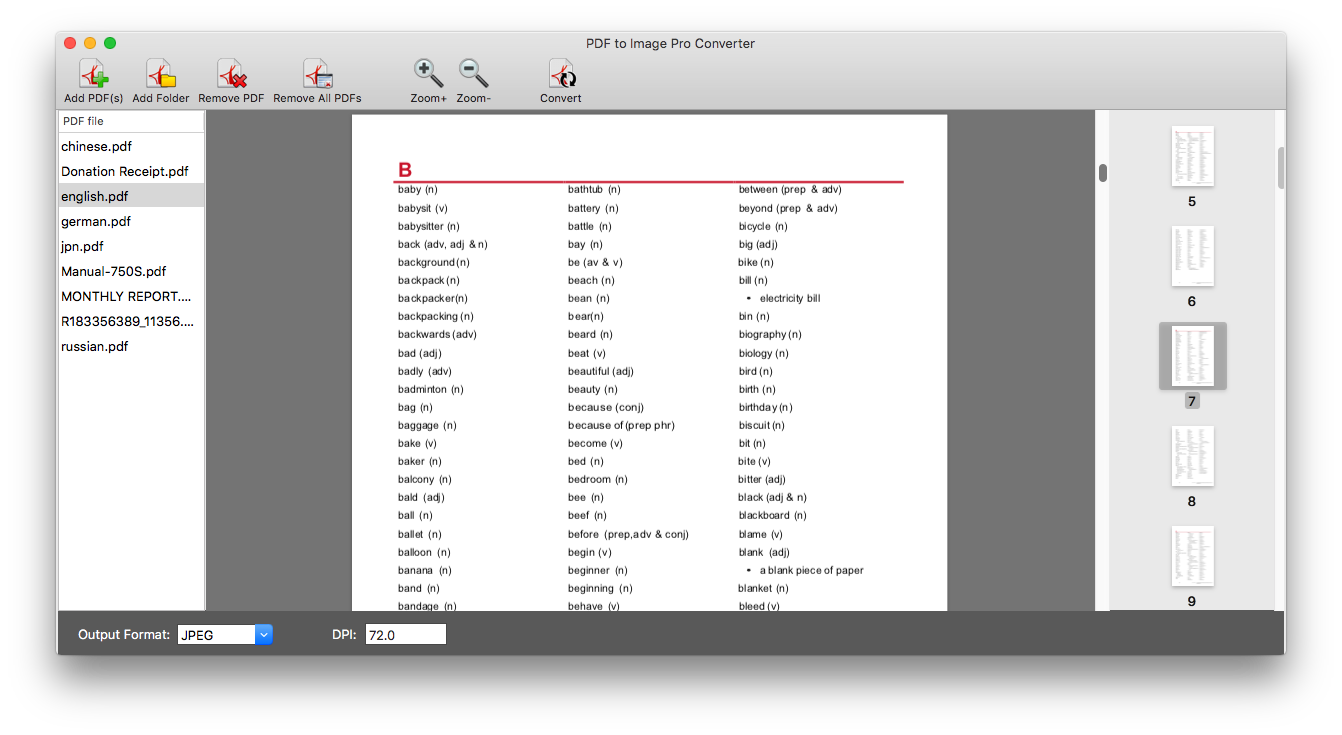Open the page 9 thumbnail
The image size is (1342, 735).
pyautogui.click(x=1192, y=556)
